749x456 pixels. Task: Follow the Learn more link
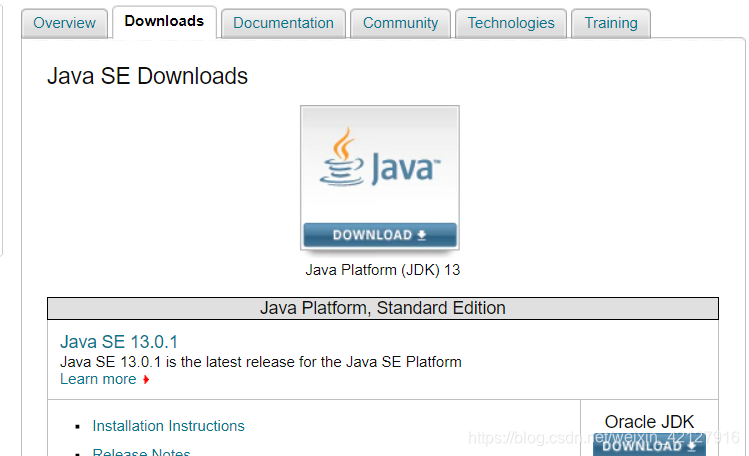tap(98, 379)
